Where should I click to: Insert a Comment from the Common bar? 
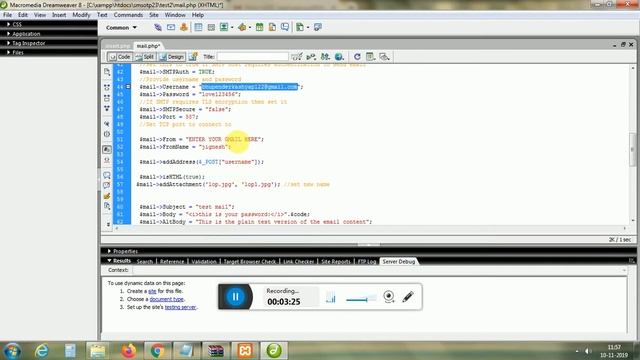[284, 27]
